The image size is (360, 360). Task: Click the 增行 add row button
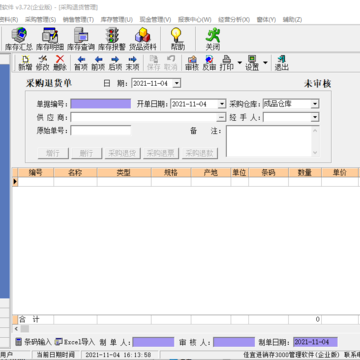tap(53, 153)
